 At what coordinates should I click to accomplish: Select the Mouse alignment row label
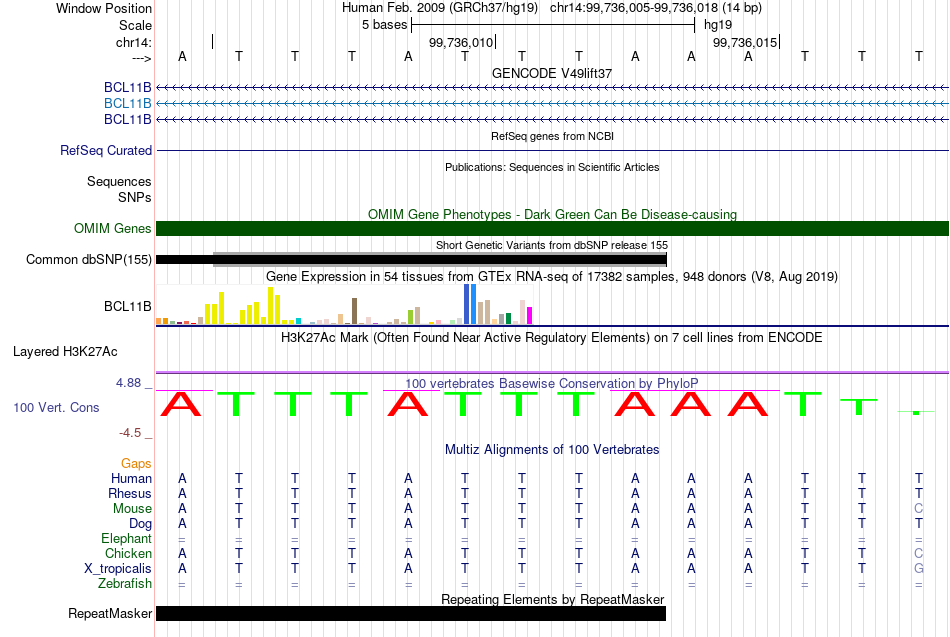point(132,509)
